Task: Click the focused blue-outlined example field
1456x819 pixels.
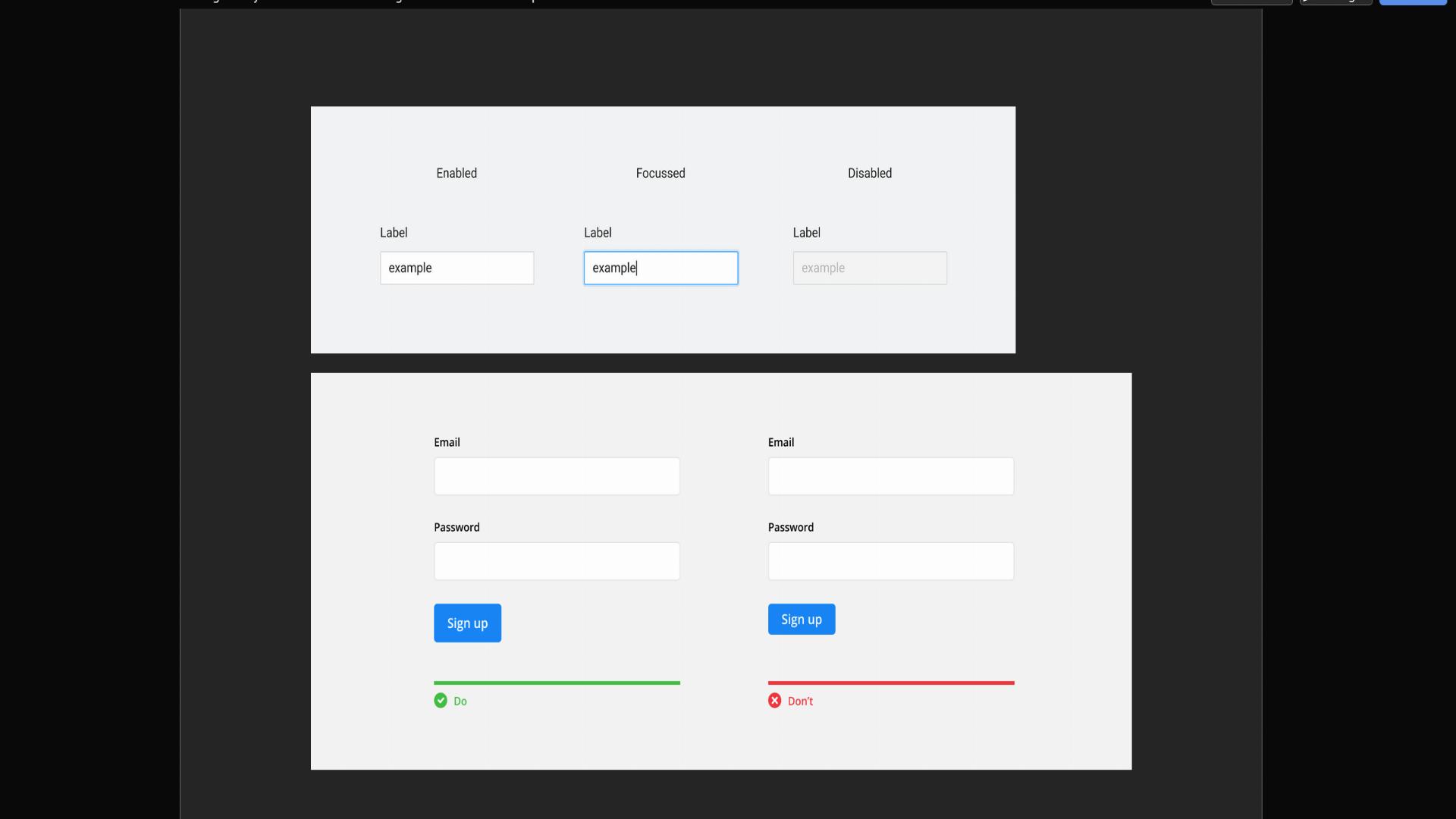Action: point(661,268)
